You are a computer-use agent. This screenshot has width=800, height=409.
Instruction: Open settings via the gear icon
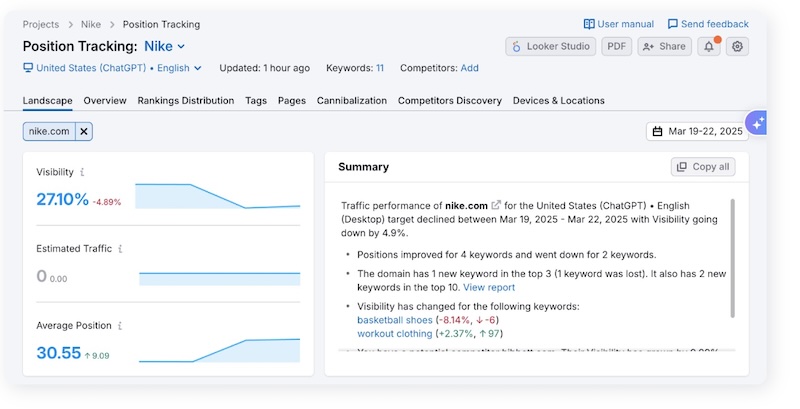738,46
